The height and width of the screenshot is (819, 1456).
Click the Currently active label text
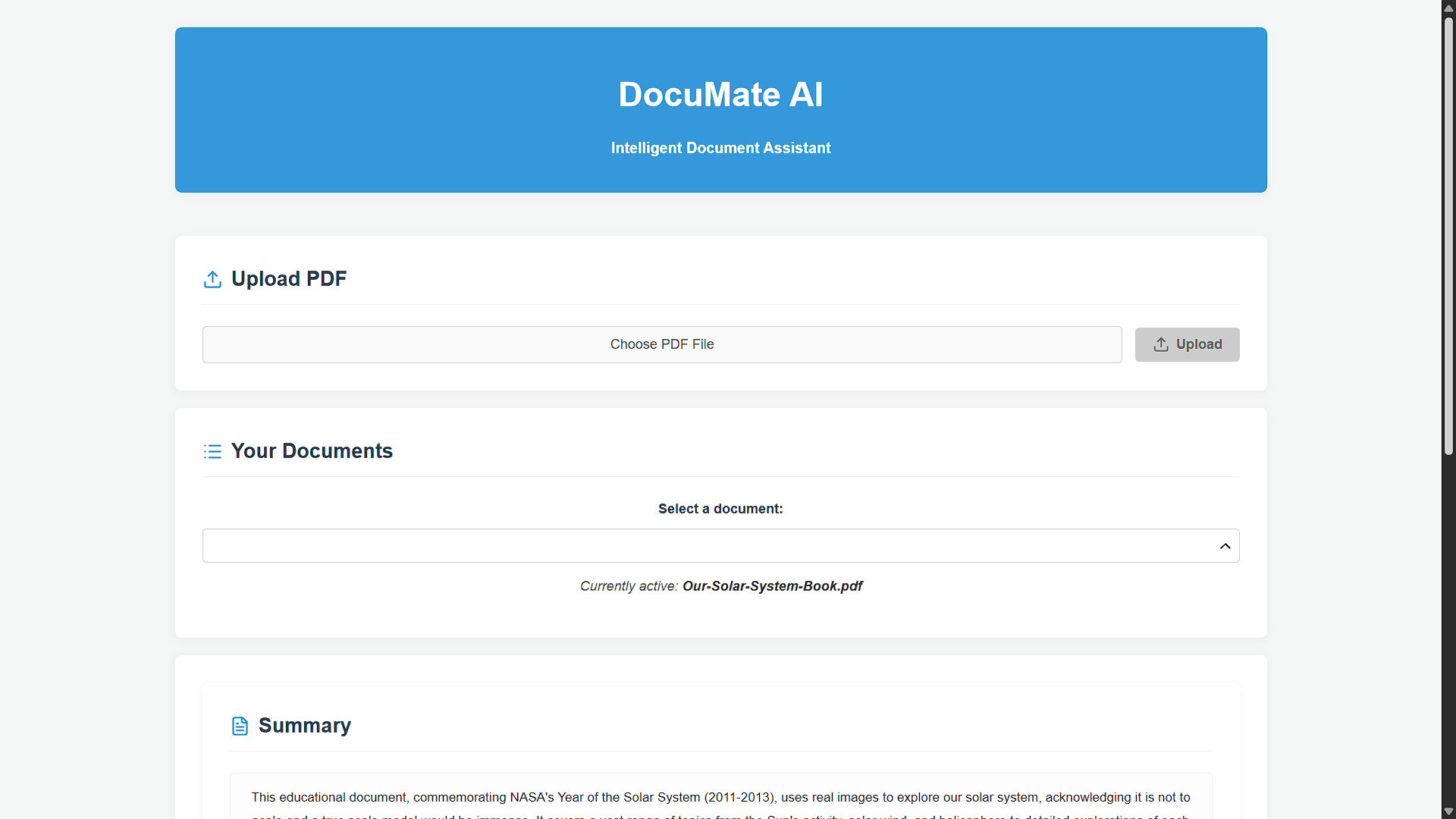(x=629, y=586)
